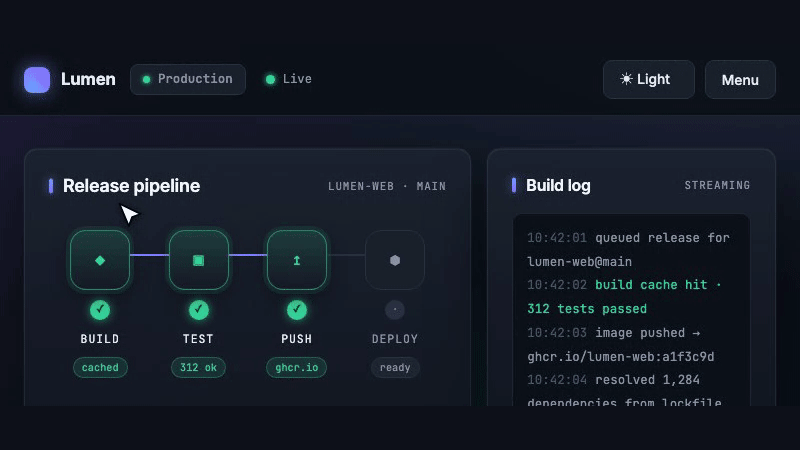Click the Live status indicator
The width and height of the screenshot is (800, 450).
pos(289,79)
